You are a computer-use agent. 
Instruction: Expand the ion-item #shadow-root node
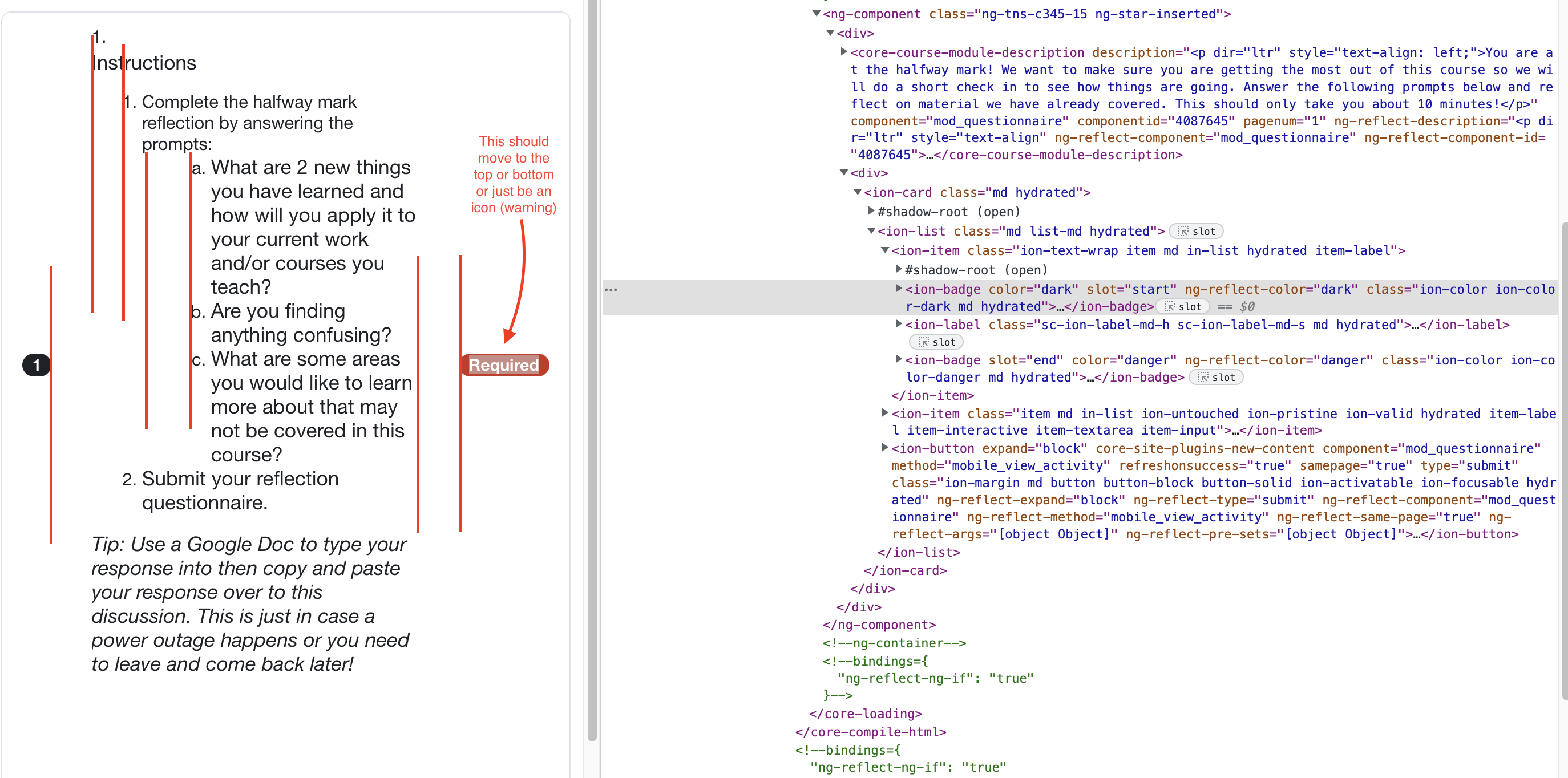point(899,269)
